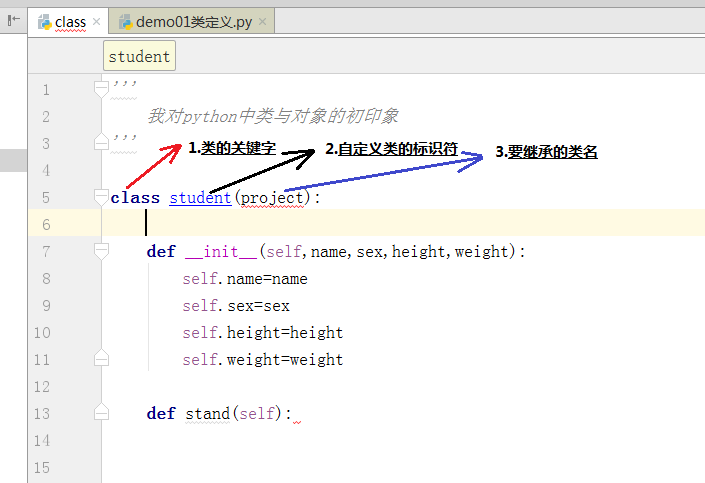This screenshot has height=483, width=705.
Task: Click line number 6 in the gutter
Action: click(x=46, y=225)
